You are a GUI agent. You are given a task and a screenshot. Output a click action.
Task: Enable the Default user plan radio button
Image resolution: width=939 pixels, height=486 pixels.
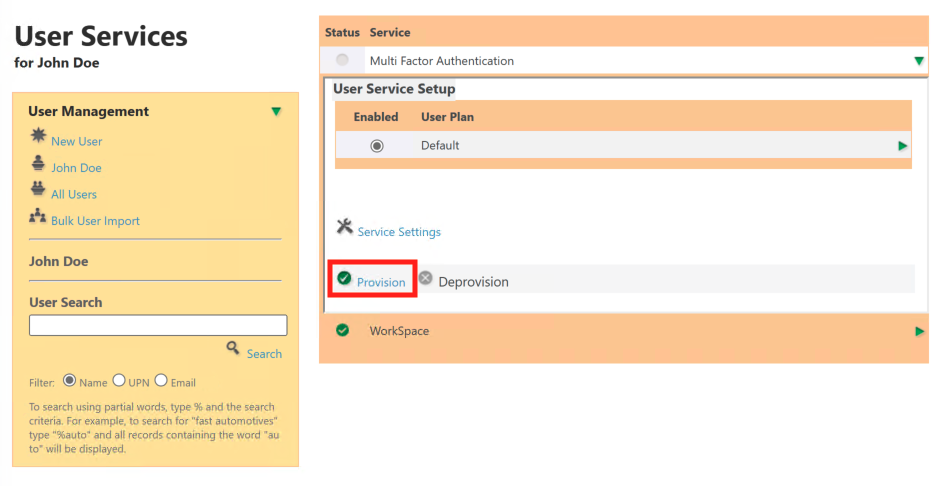click(377, 146)
